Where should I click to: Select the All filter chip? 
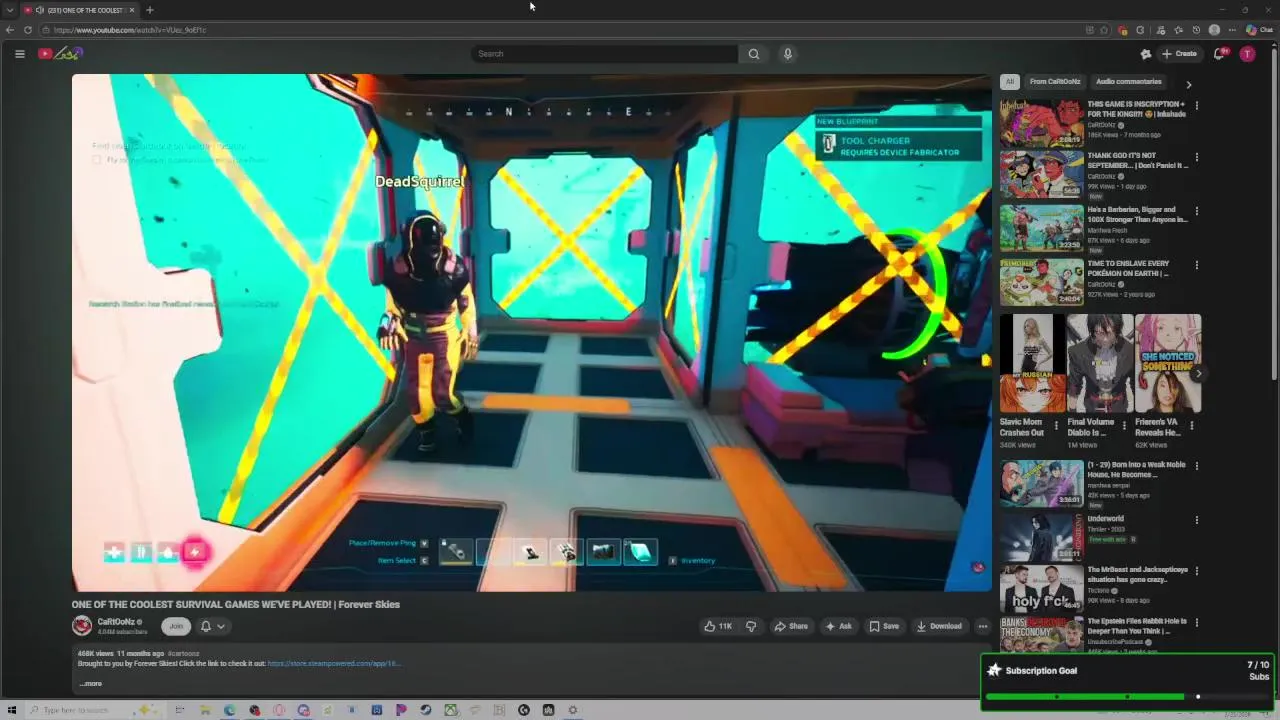coord(1010,82)
